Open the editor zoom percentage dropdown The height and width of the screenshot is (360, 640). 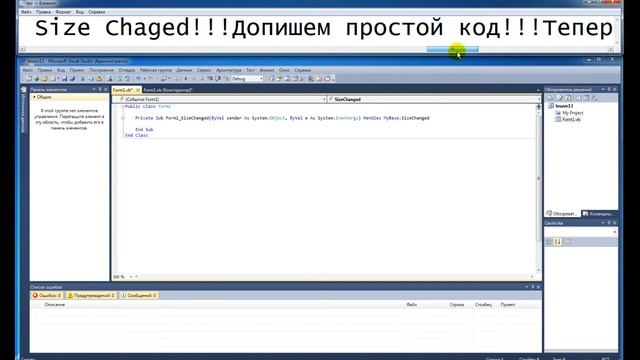click(131, 277)
